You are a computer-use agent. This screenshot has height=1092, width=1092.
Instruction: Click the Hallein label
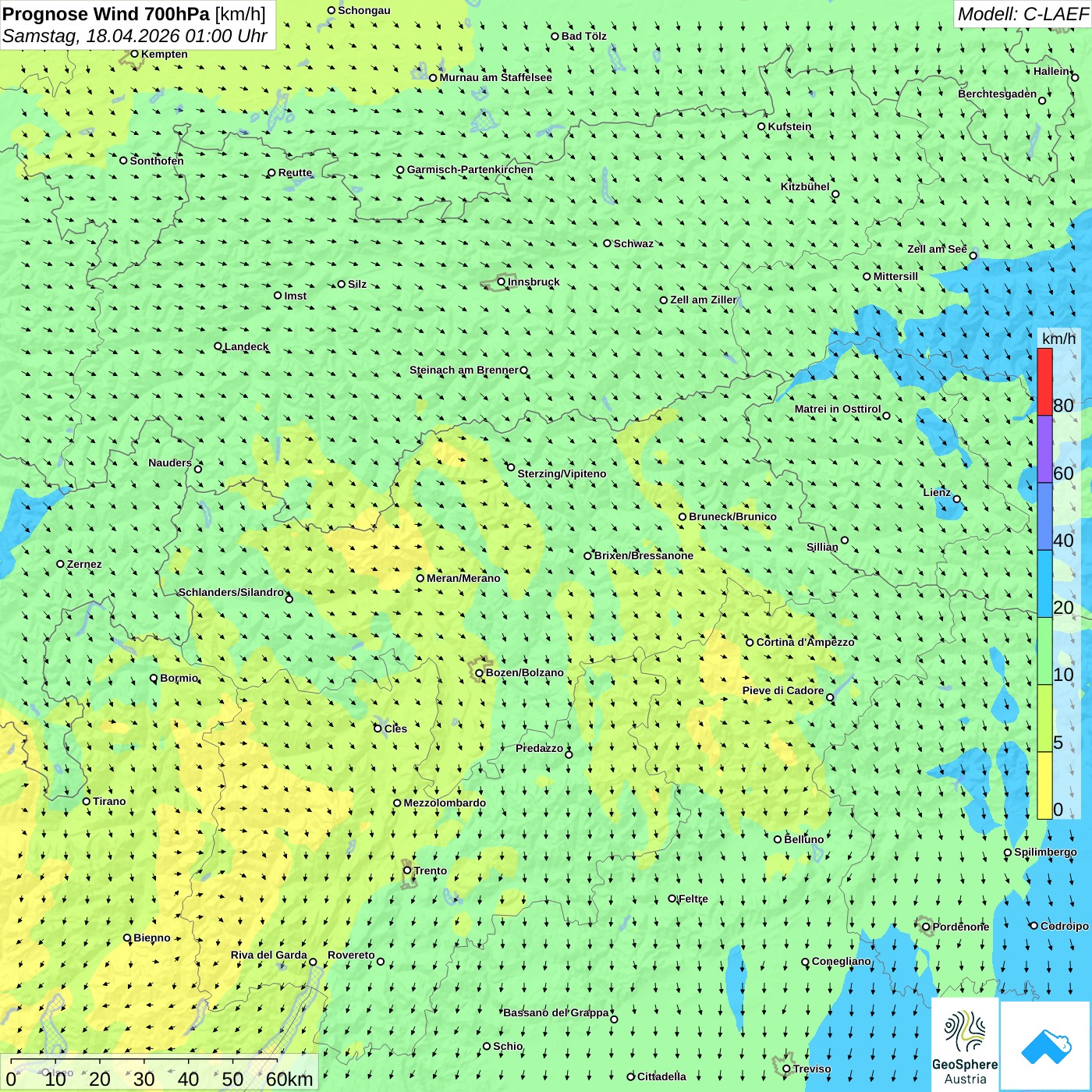[1051, 71]
